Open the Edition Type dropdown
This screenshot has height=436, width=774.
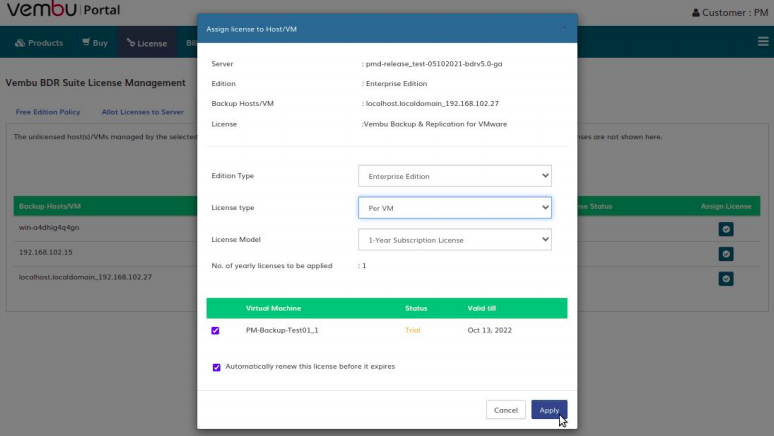(455, 176)
